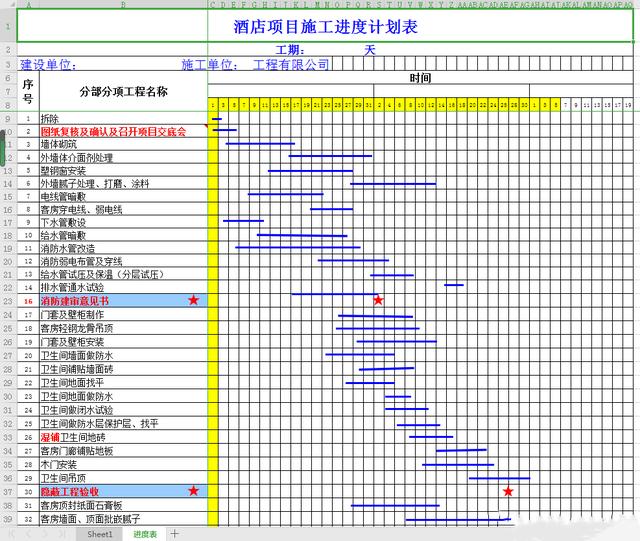The height and width of the screenshot is (541, 640).
Task: Click the blue Gantt bar for 下水管敷设
Action: click(x=243, y=221)
